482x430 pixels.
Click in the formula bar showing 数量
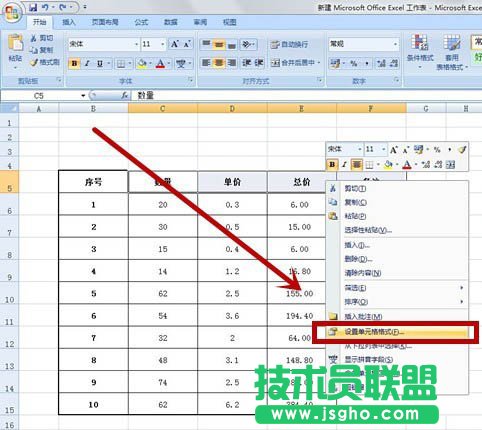click(x=307, y=96)
